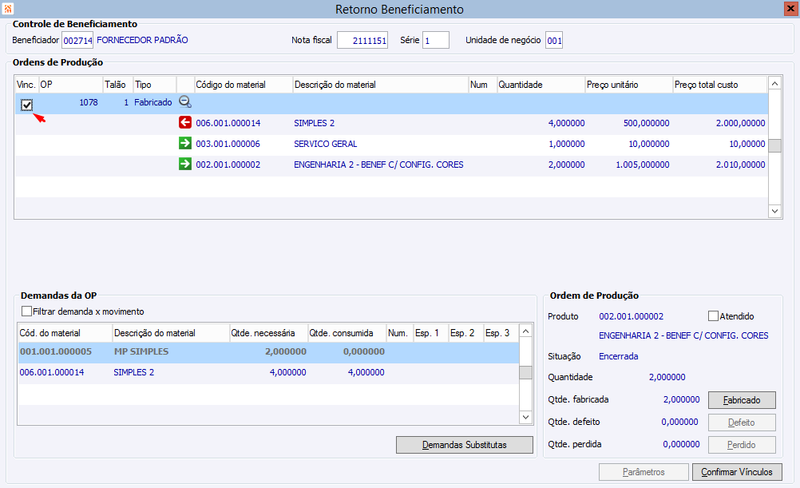Click the Nota fiscal input field
This screenshot has width=800, height=488.
point(362,41)
